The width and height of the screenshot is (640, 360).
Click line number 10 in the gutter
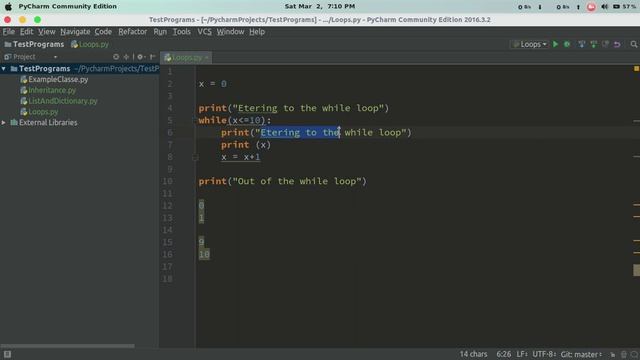pos(167,181)
